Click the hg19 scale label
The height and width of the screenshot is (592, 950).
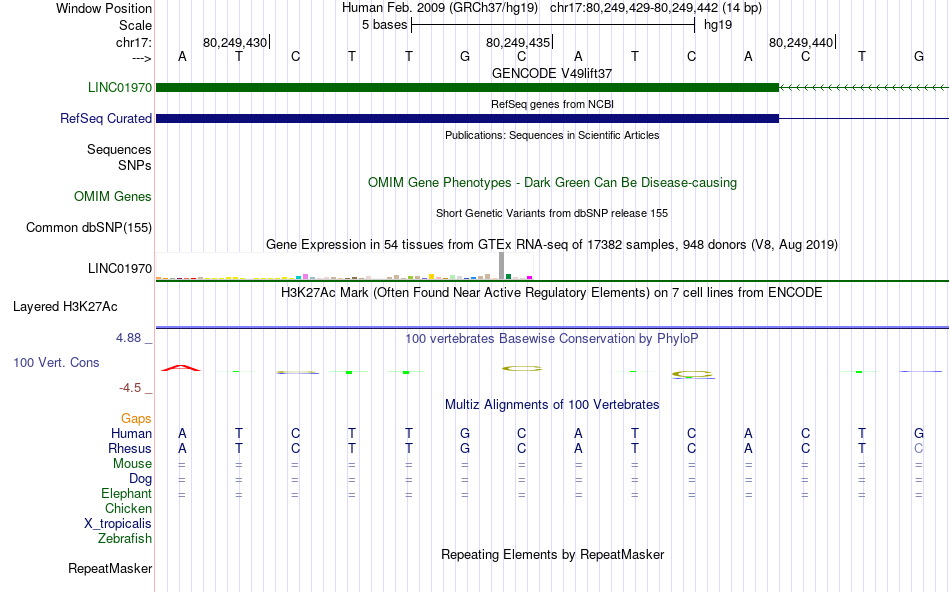point(718,25)
